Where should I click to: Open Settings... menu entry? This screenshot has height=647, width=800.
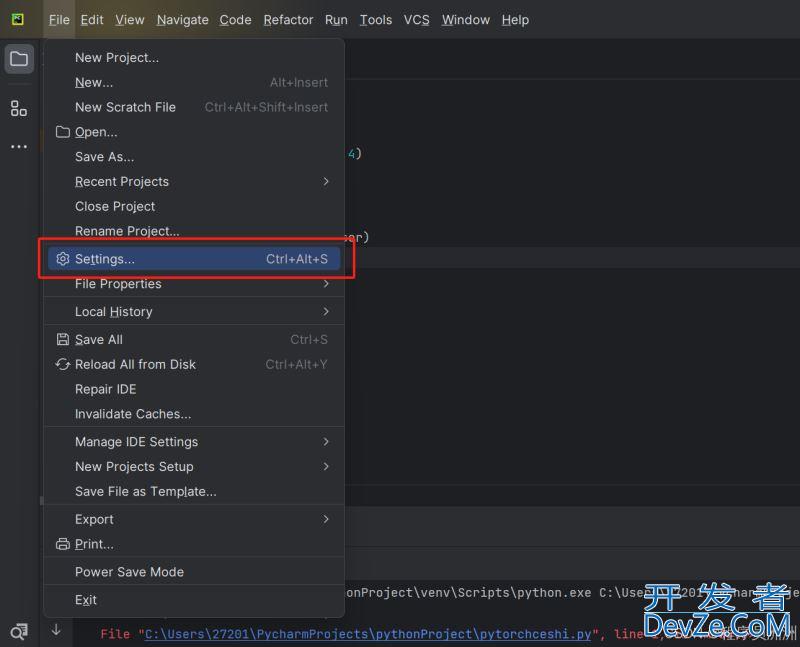(x=194, y=259)
